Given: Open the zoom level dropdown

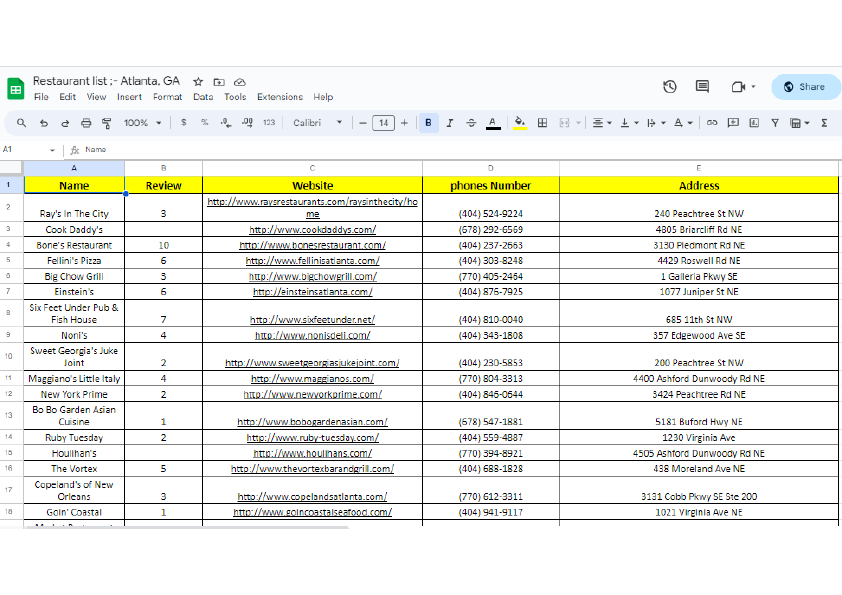Looking at the screenshot, I should (141, 122).
